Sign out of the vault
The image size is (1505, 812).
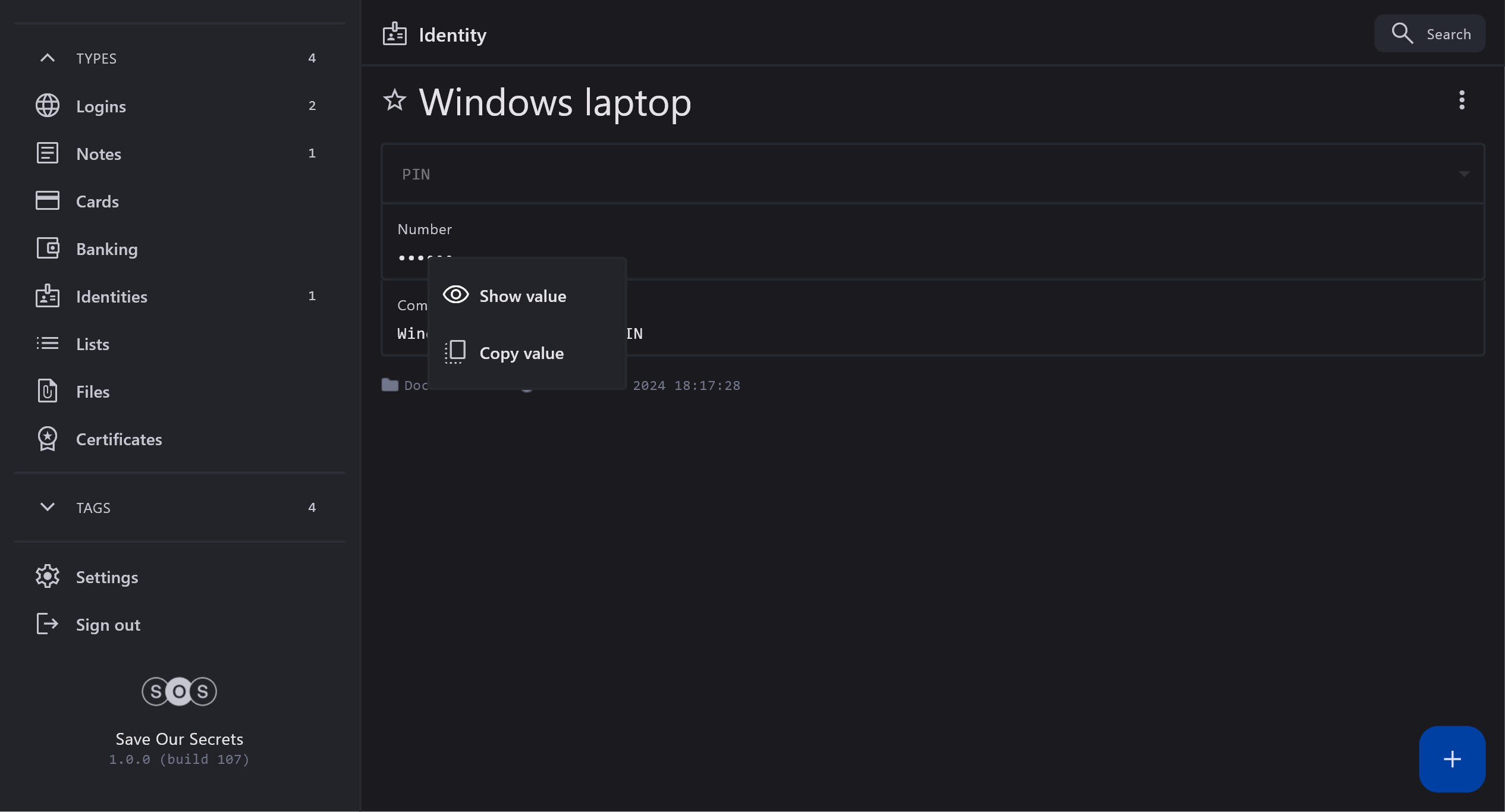point(107,625)
